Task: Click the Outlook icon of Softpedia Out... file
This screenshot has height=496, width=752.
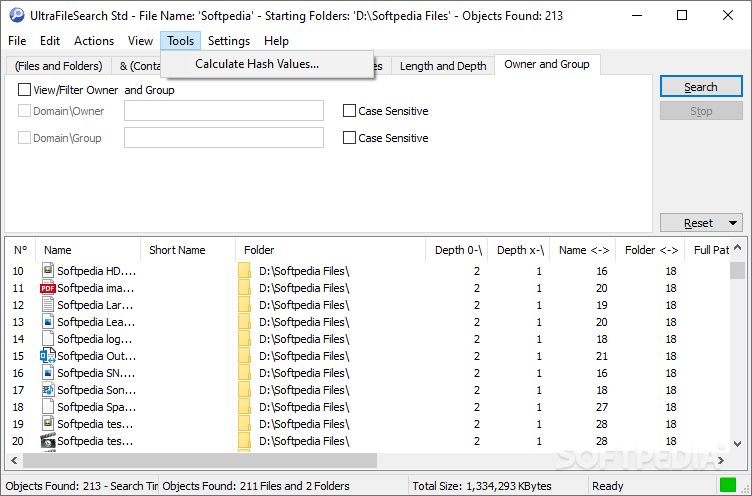Action: [x=47, y=355]
